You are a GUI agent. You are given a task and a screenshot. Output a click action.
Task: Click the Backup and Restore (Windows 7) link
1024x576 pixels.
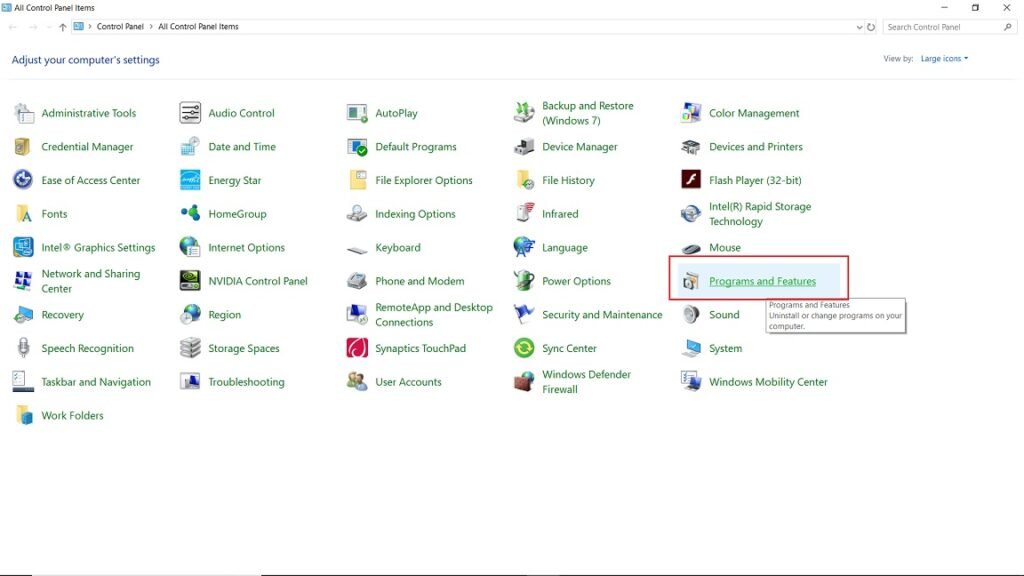[x=588, y=113]
